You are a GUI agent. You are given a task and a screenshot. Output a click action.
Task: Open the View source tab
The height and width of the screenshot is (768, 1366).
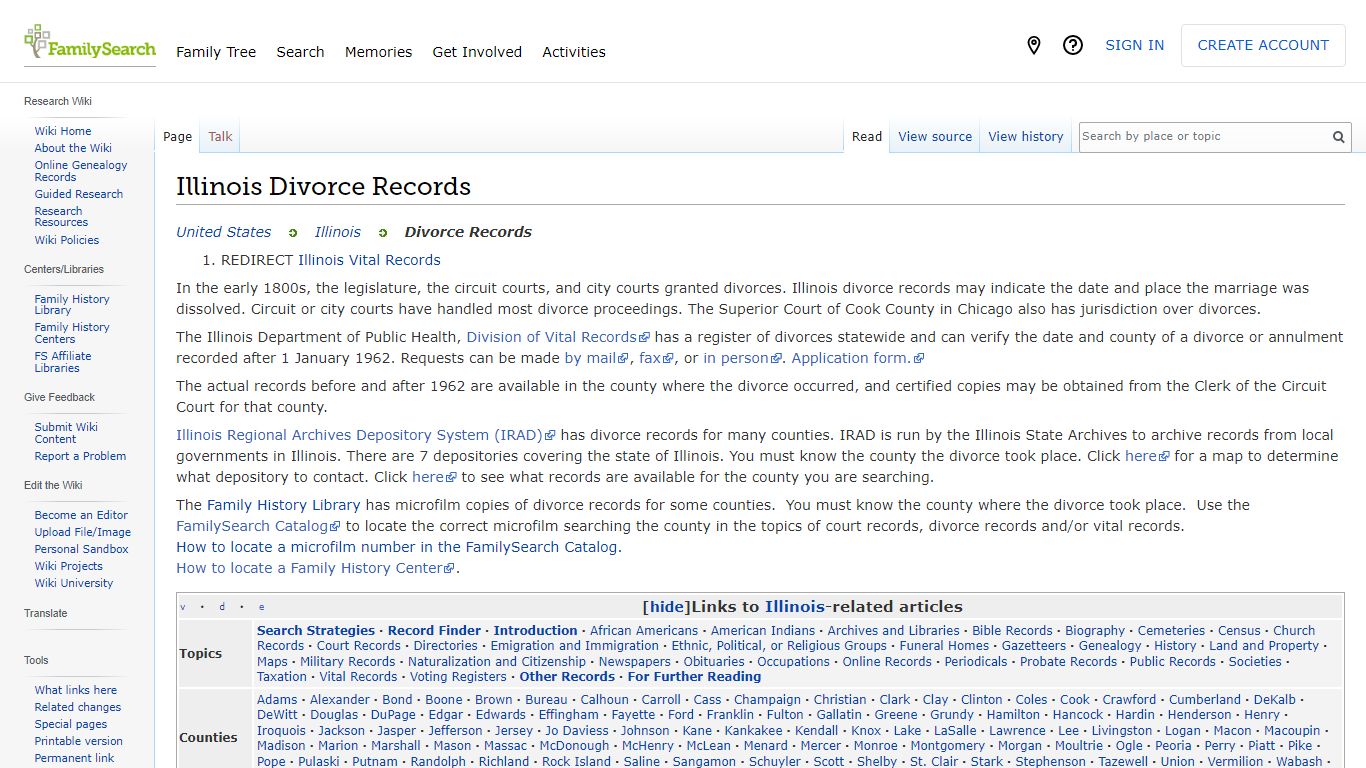[x=935, y=137]
